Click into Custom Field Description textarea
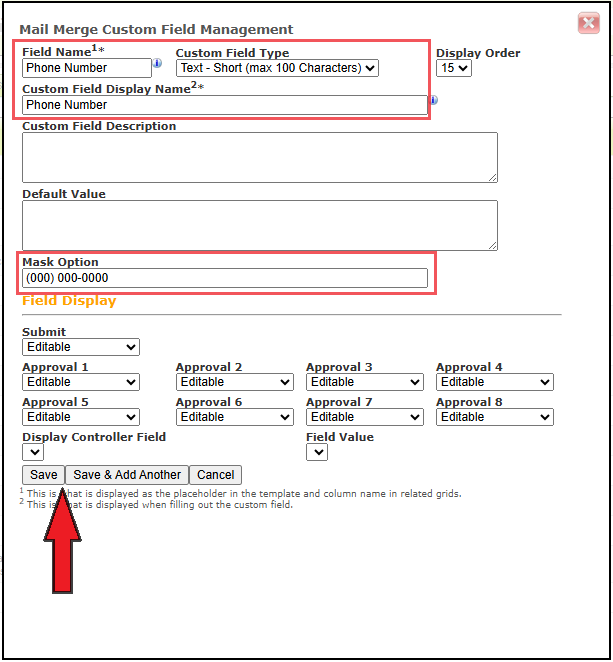Screen dimensions: 613x662 tap(260, 157)
